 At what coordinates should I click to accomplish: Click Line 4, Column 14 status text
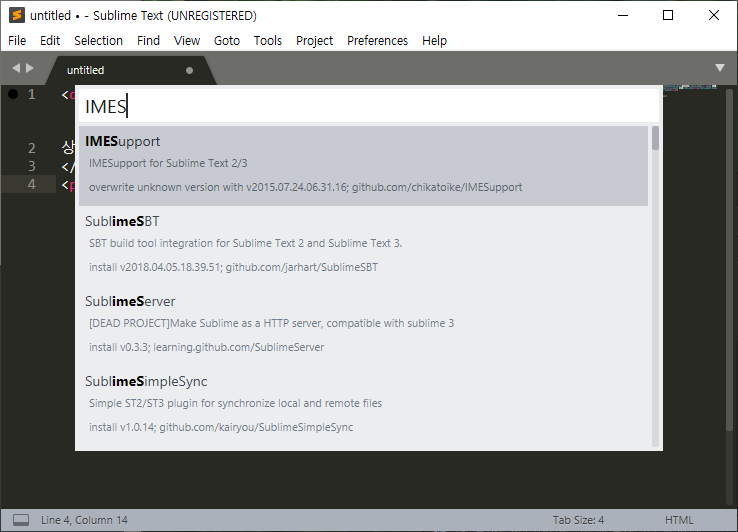[x=84, y=520]
